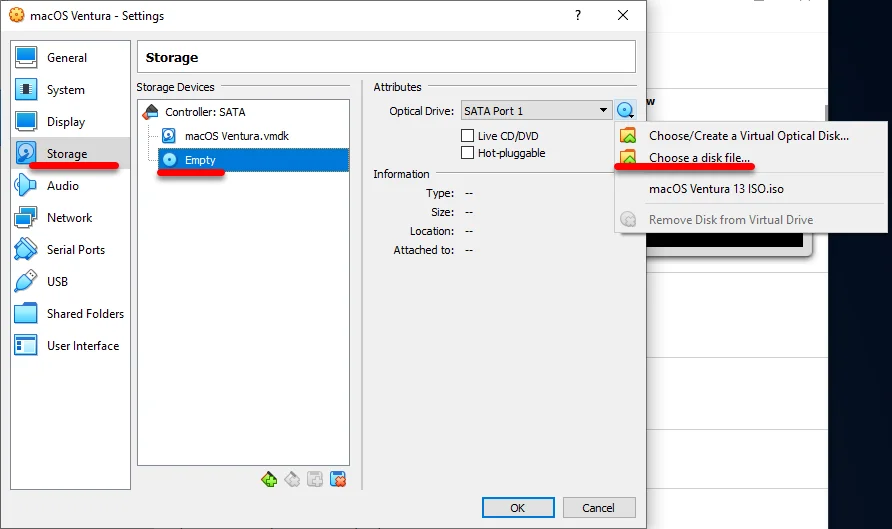This screenshot has width=892, height=529.
Task: Click the Empty optical drive disc icon
Action: [170, 160]
